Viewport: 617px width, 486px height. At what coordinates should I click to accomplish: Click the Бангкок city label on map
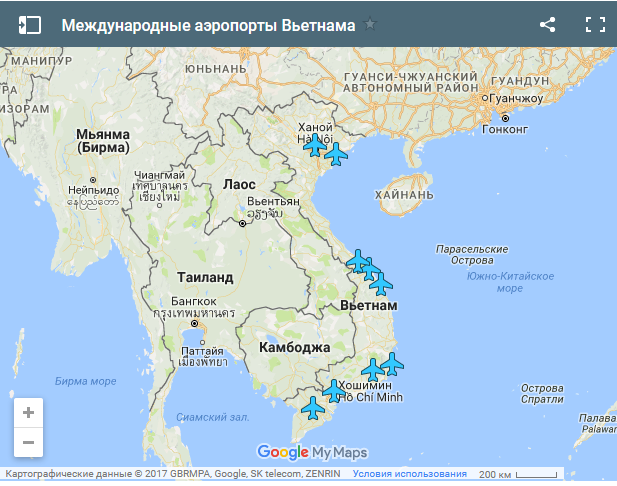[x=194, y=300]
